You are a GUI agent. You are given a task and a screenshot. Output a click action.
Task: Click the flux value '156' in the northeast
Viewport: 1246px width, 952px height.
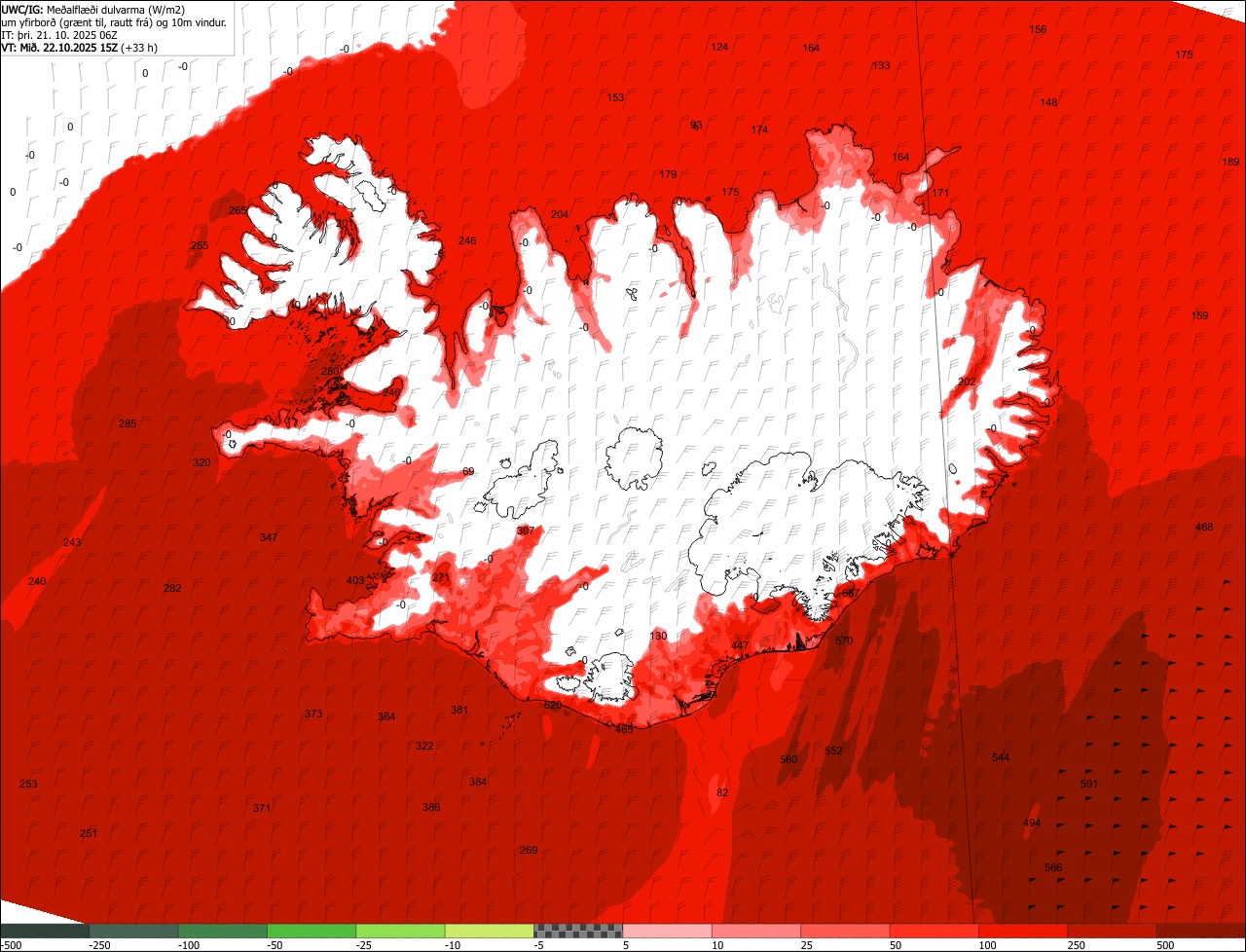[1038, 29]
